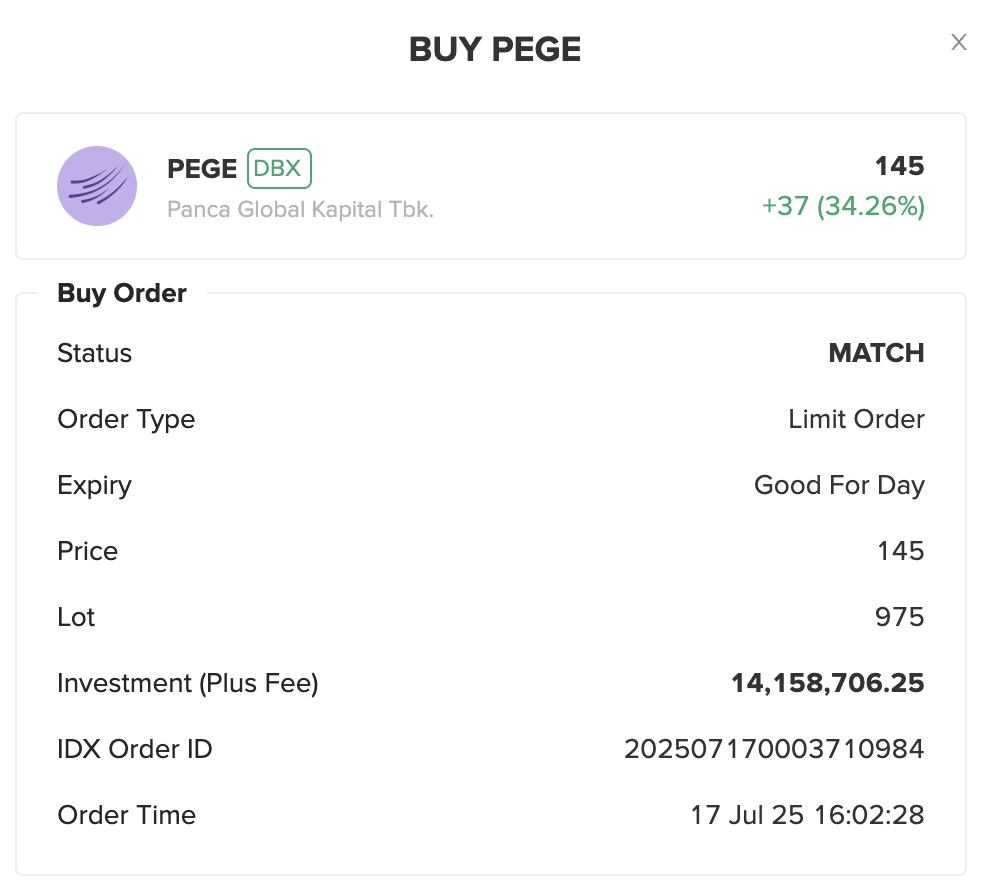
Task: Click the IDX Order ID number
Action: click(774, 749)
